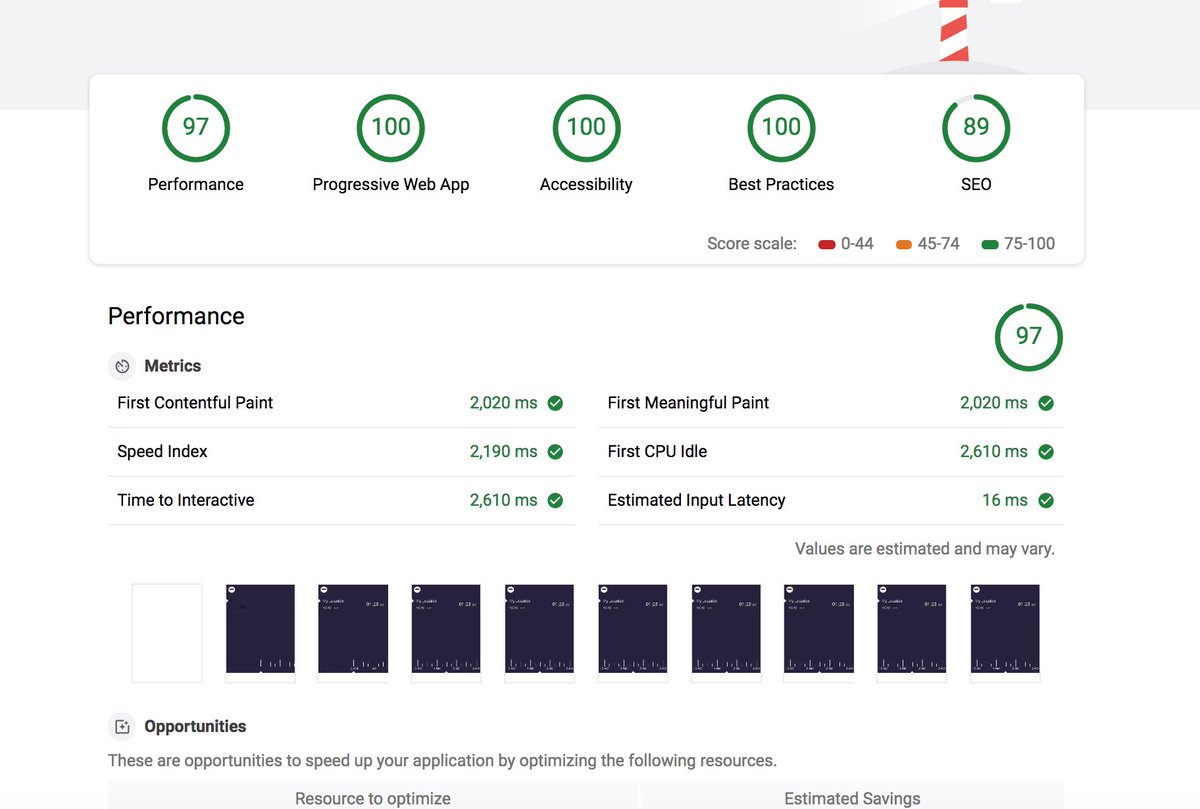The height and width of the screenshot is (809, 1200).
Task: Click the 'Resource to optimize' column header
Action: [x=373, y=798]
